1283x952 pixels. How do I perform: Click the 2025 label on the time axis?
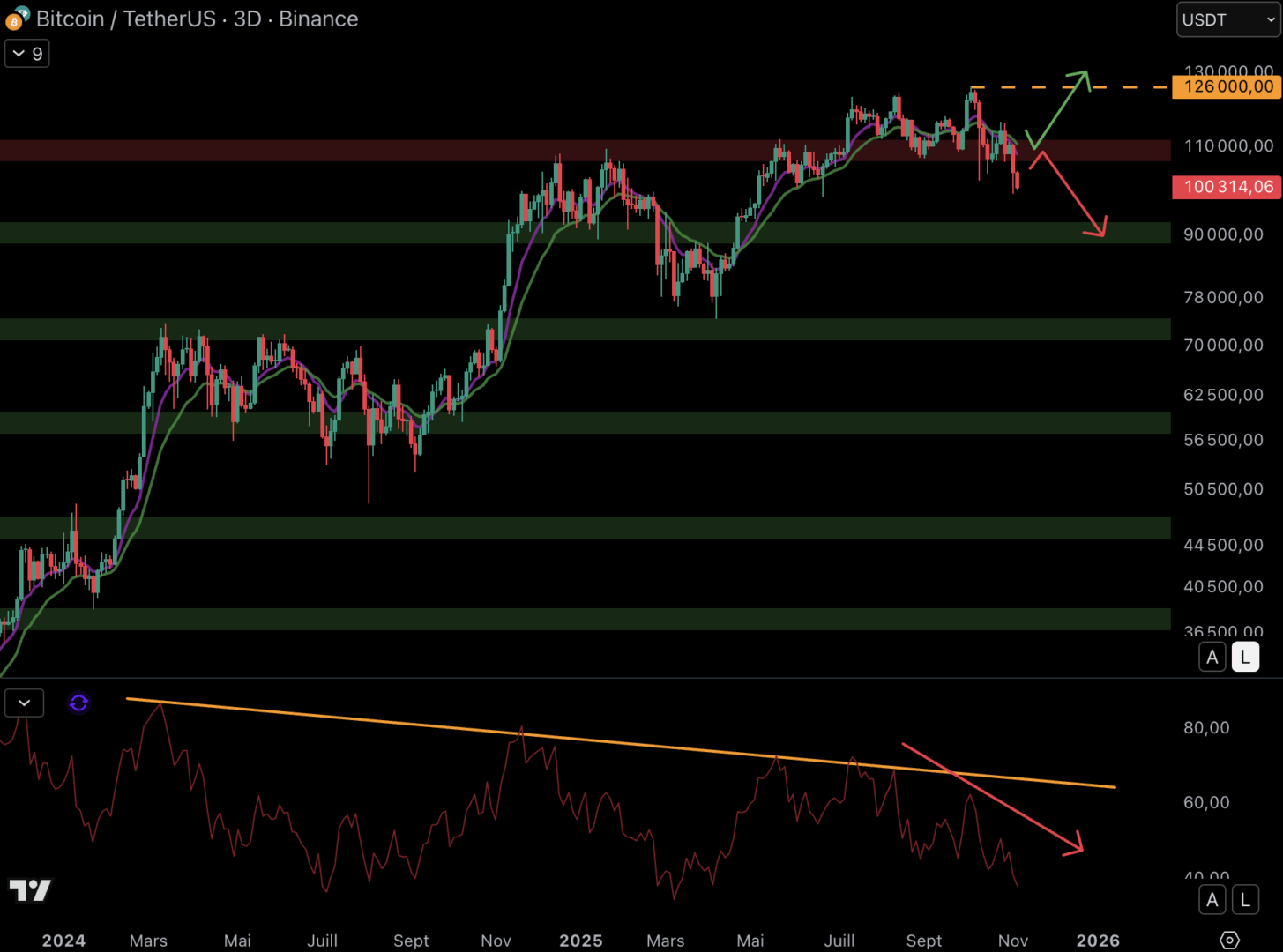pos(580,941)
